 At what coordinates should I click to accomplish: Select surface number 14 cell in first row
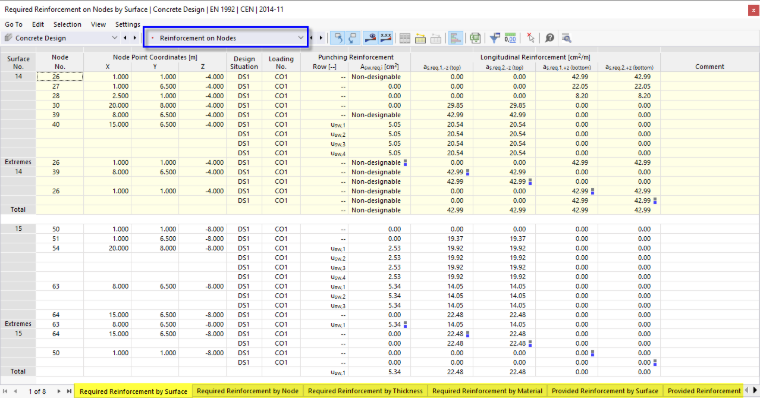point(18,77)
